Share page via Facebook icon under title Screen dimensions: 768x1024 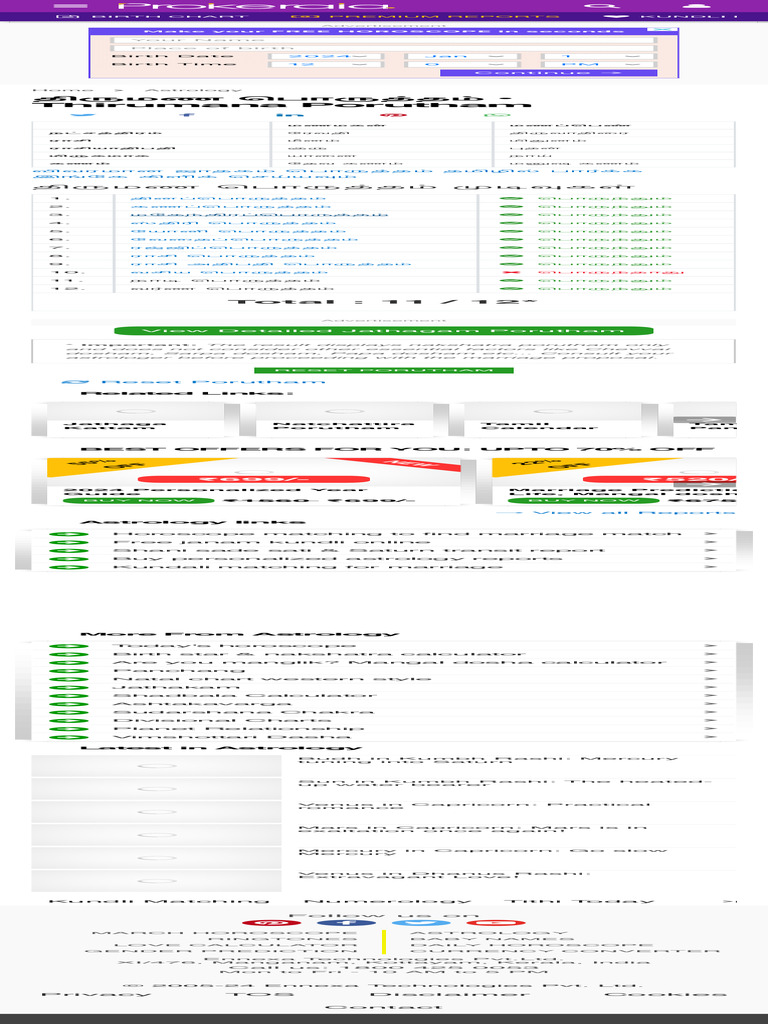coord(187,115)
